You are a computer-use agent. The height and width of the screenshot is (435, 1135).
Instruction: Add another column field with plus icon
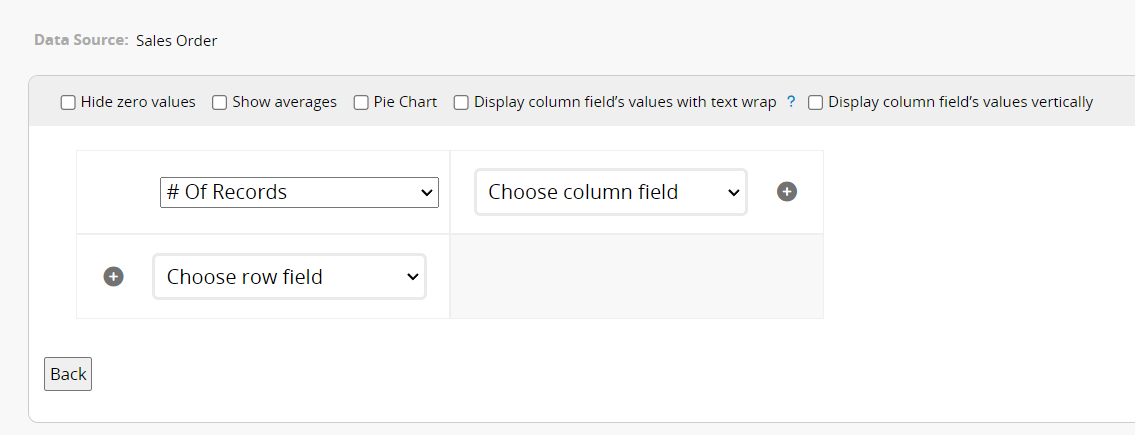787,192
